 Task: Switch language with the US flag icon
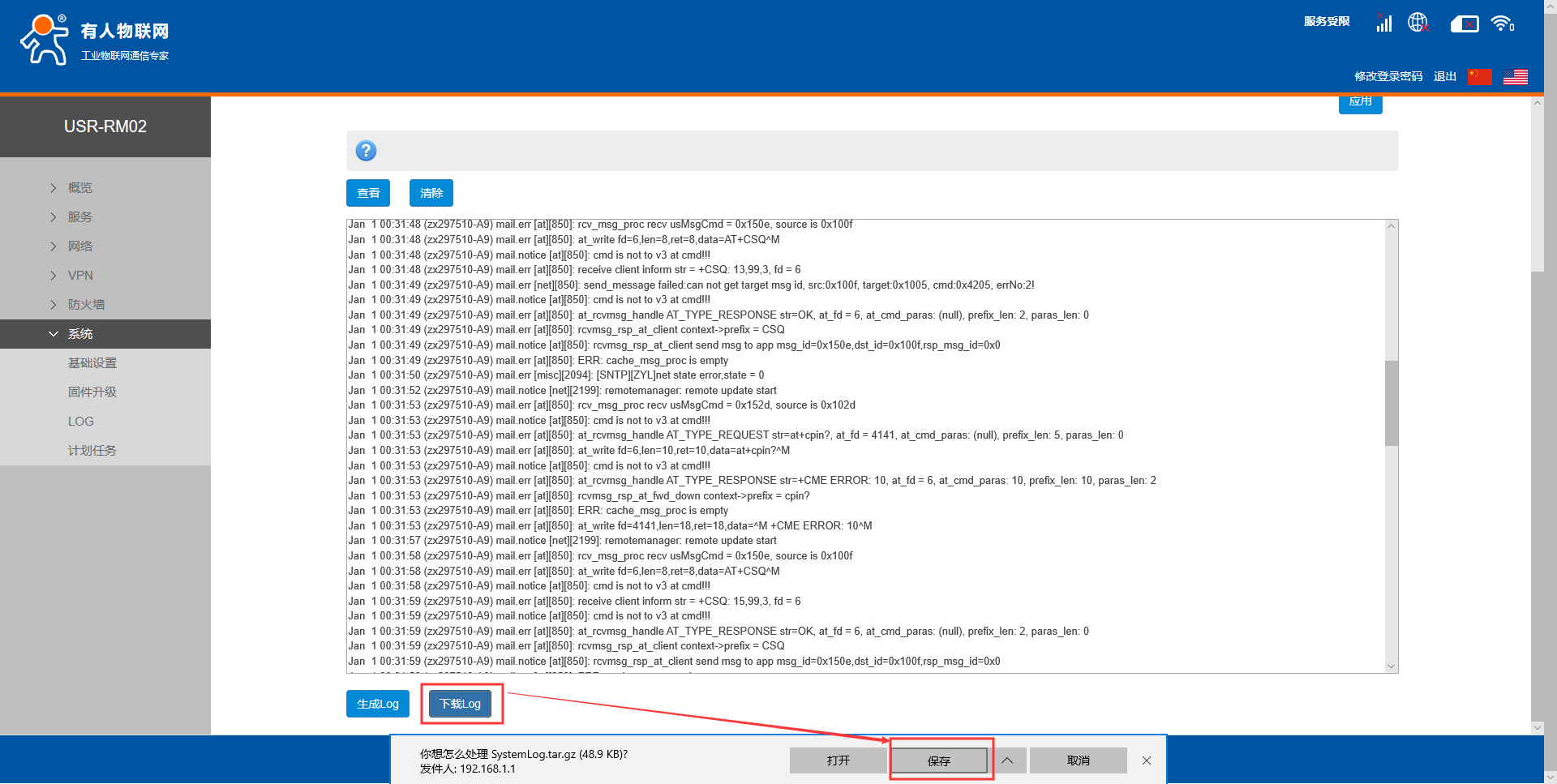pos(1515,77)
